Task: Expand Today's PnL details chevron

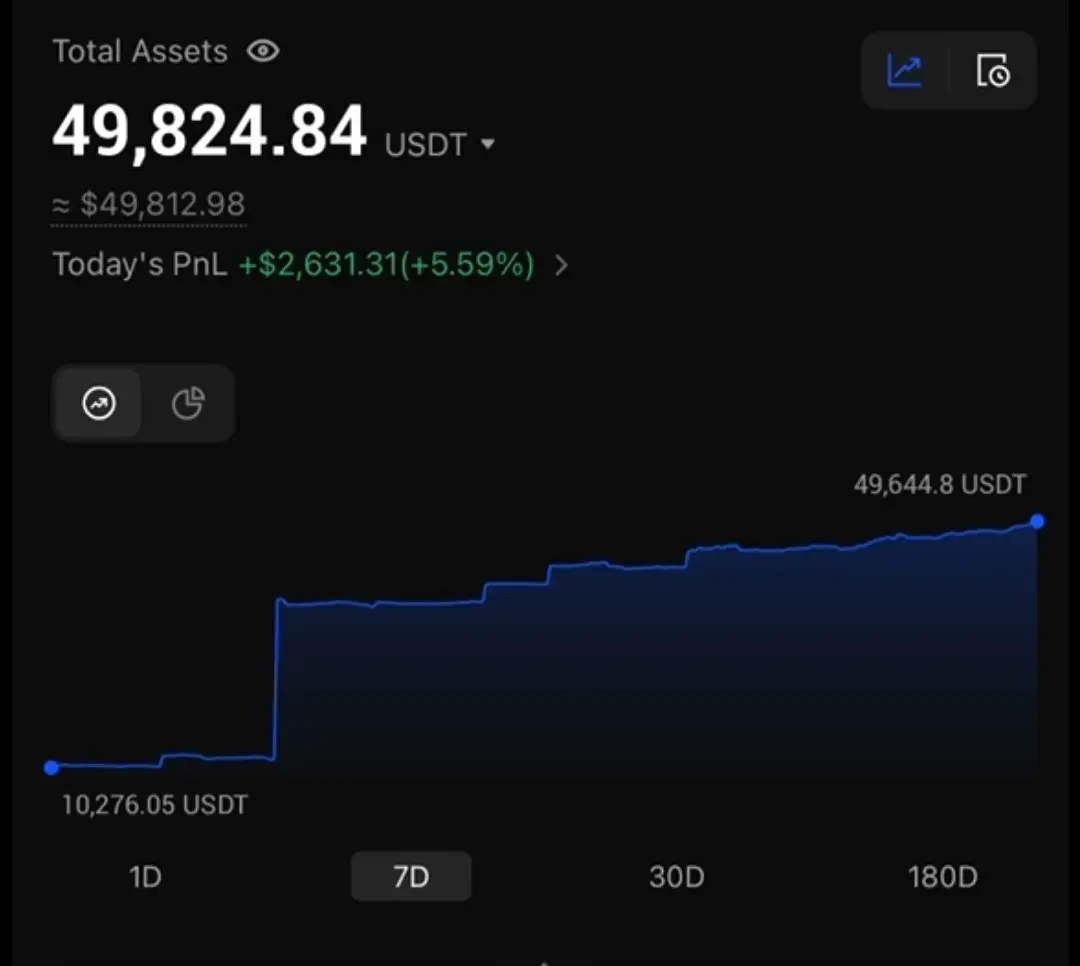Action: 561,265
